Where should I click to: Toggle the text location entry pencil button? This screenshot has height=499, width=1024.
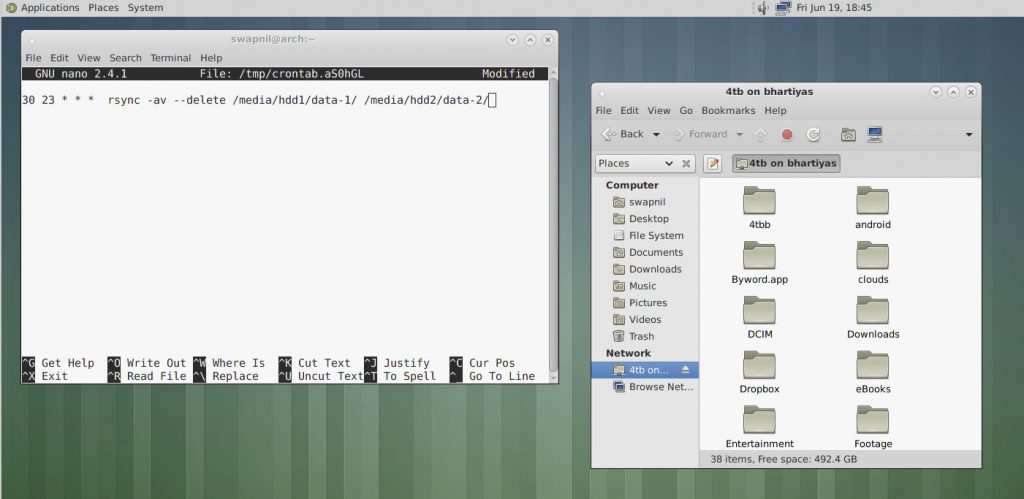tap(713, 163)
